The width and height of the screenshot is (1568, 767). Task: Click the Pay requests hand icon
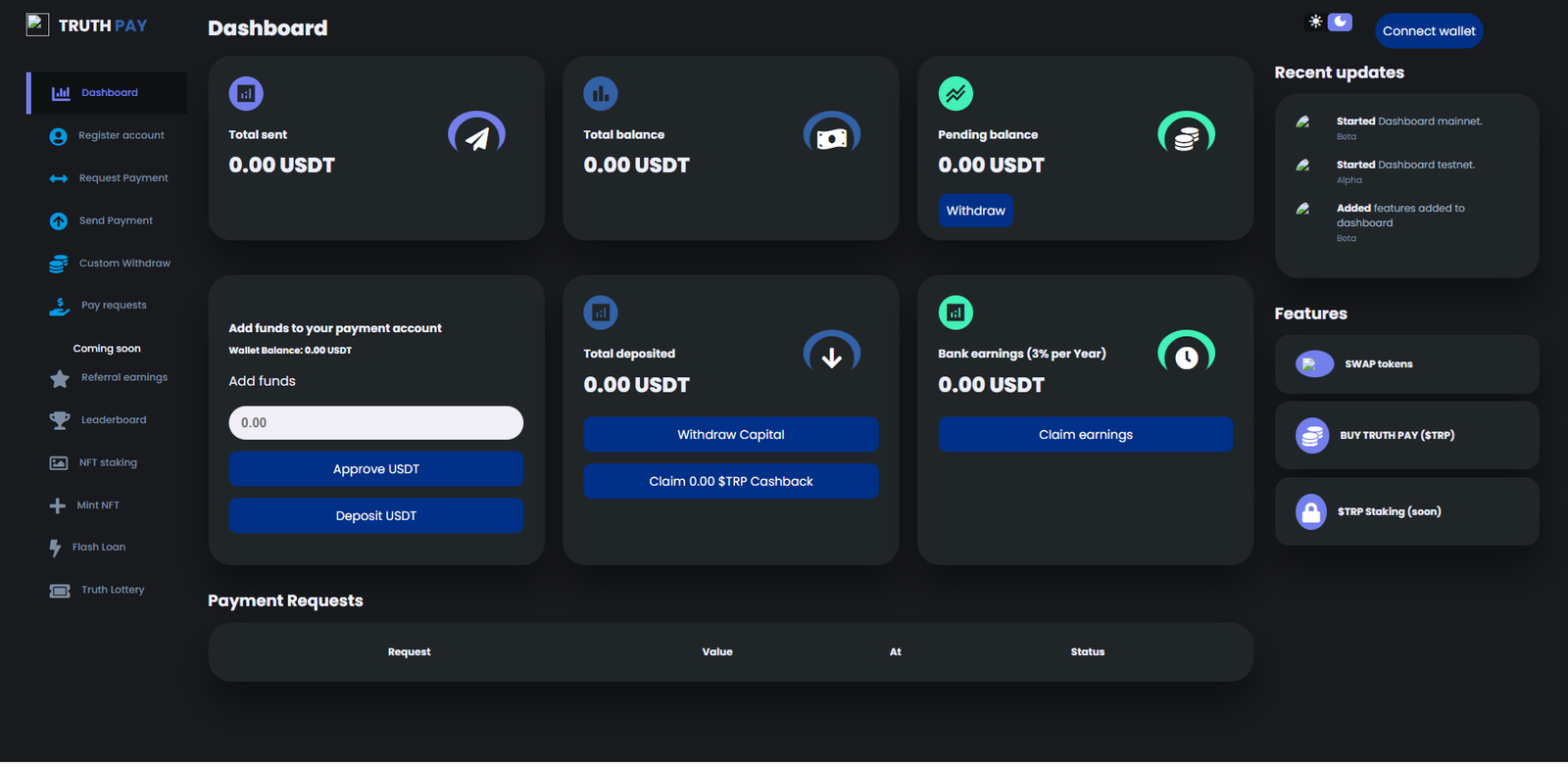coord(60,307)
